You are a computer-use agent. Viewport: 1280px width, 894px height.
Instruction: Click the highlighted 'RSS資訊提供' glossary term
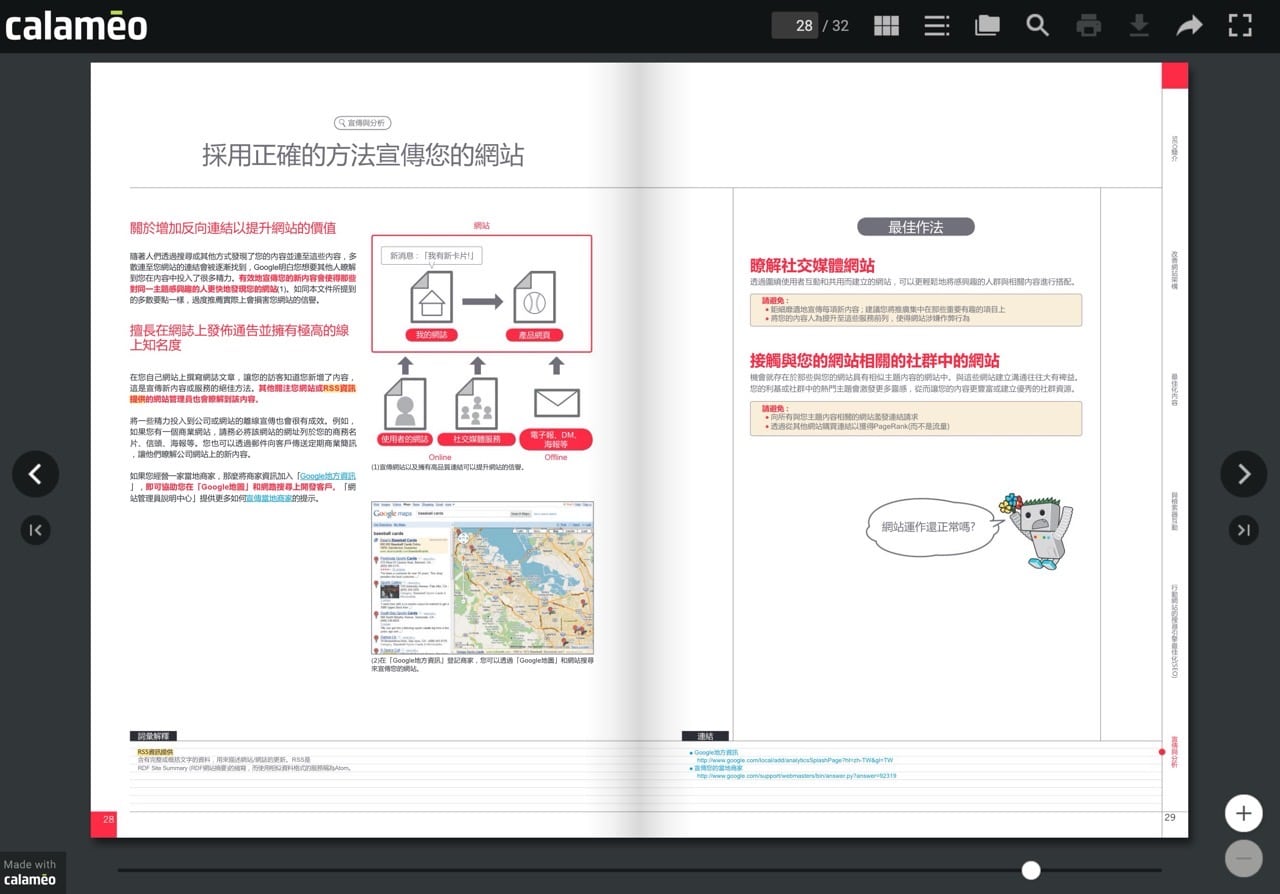pos(155,752)
